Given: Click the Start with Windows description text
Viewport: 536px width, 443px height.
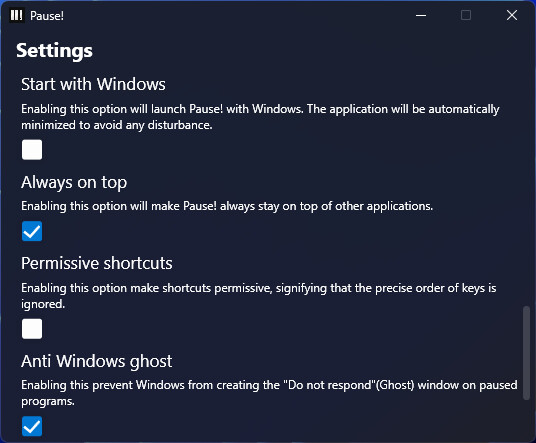Looking at the screenshot, I should tap(260, 117).
